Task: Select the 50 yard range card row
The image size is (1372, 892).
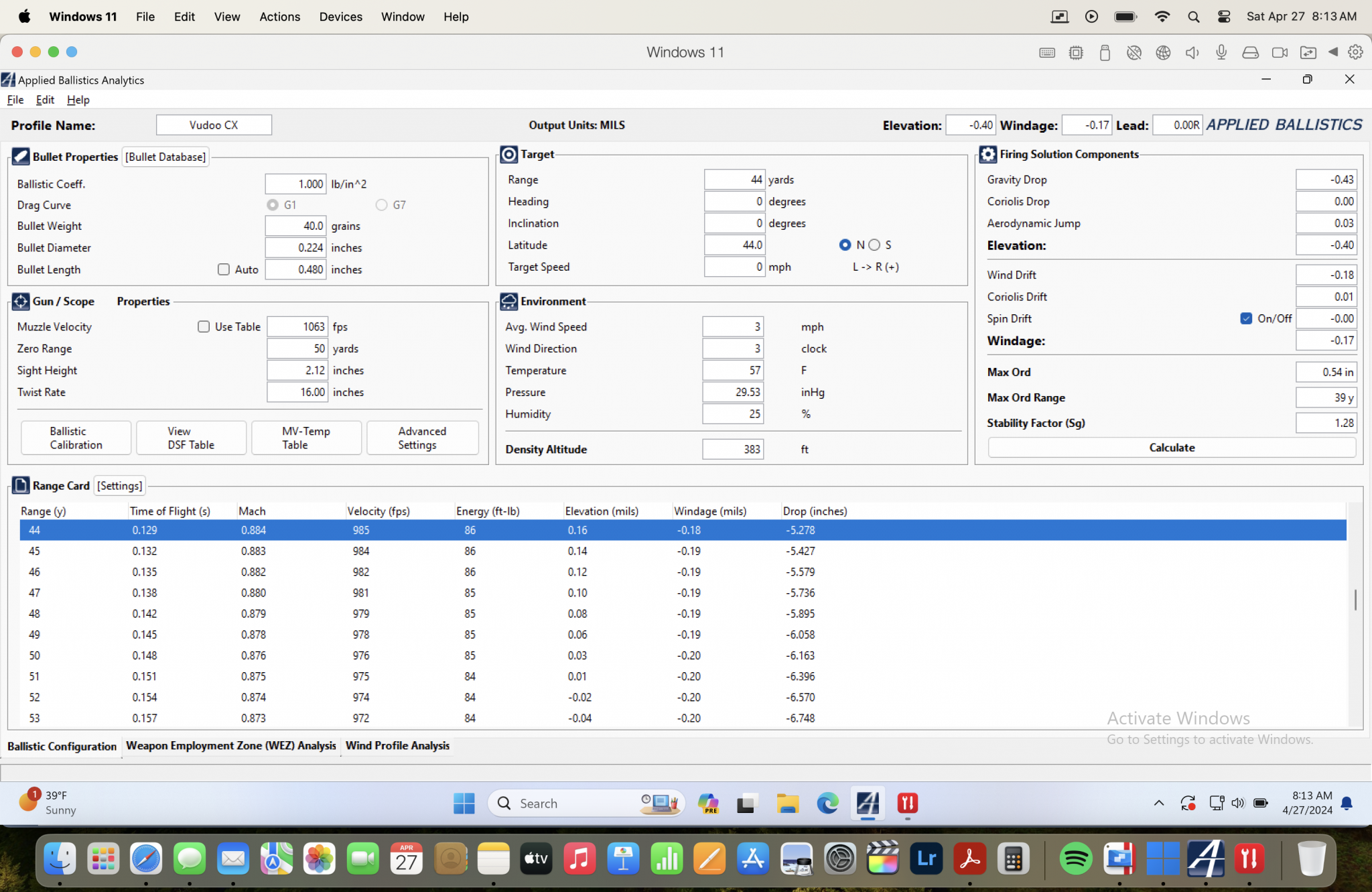Action: pyautogui.click(x=683, y=655)
